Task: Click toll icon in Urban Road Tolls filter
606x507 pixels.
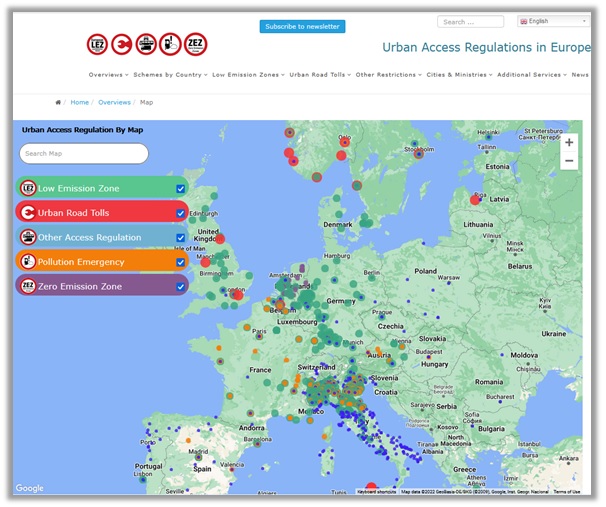Action: [28, 213]
